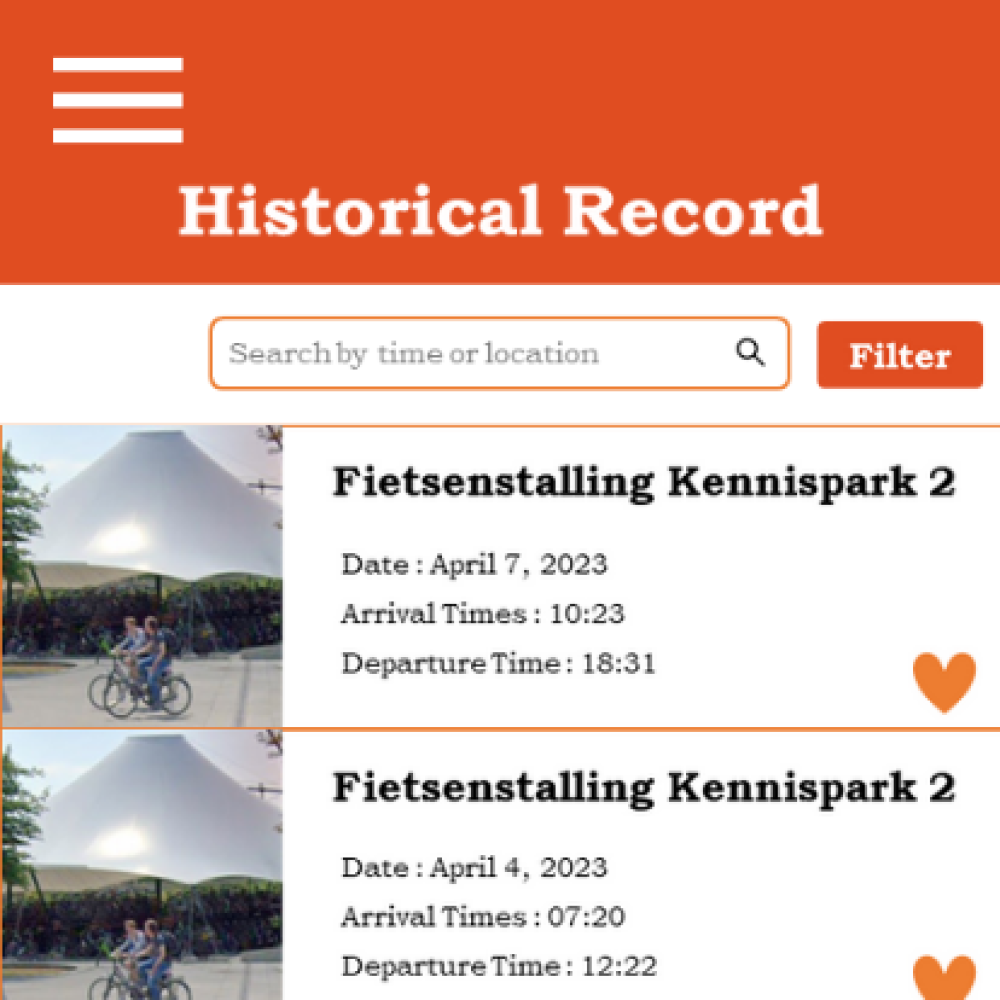Click the Historical Record heading
The height and width of the screenshot is (1000, 1000).
coord(500,211)
